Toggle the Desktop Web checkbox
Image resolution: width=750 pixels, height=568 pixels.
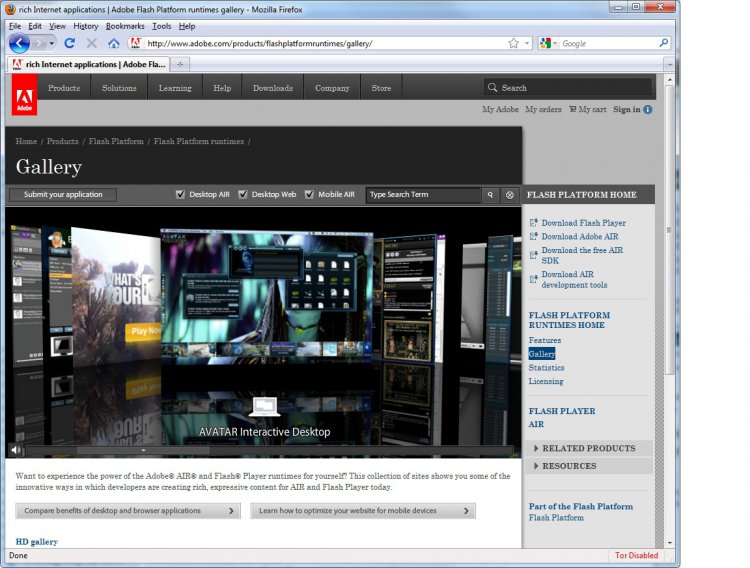click(x=243, y=194)
